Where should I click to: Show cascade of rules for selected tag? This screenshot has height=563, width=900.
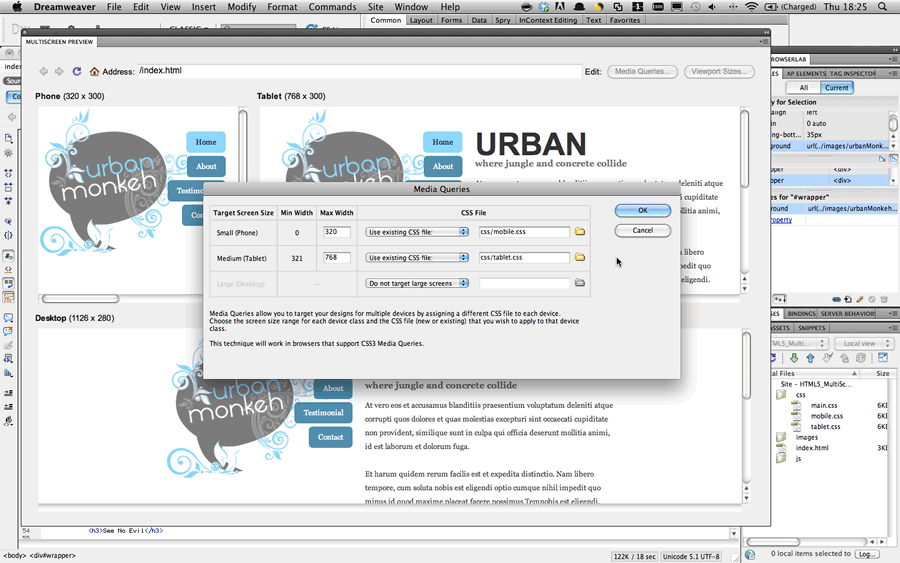tap(893, 158)
